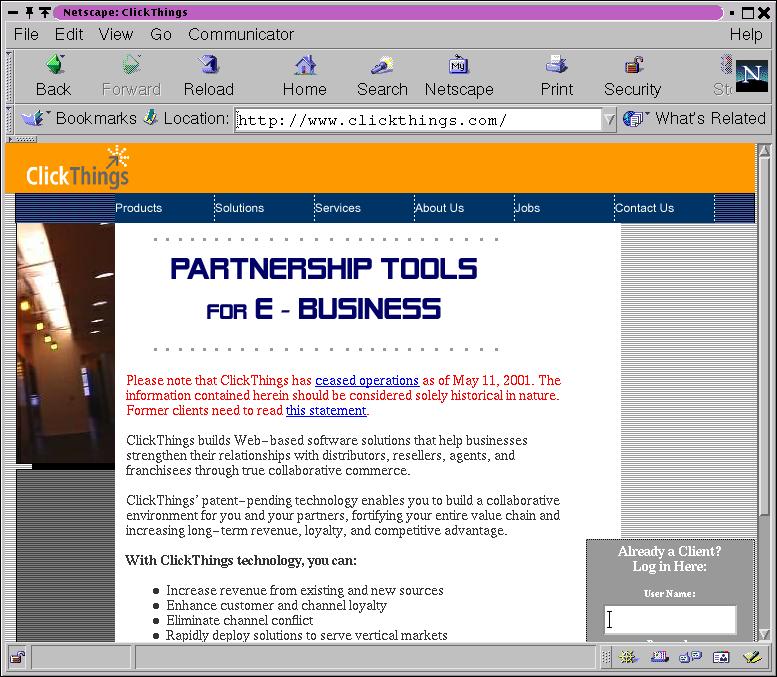Follow the 'this statement' link
Screen dimensions: 777x677
[x=326, y=411]
